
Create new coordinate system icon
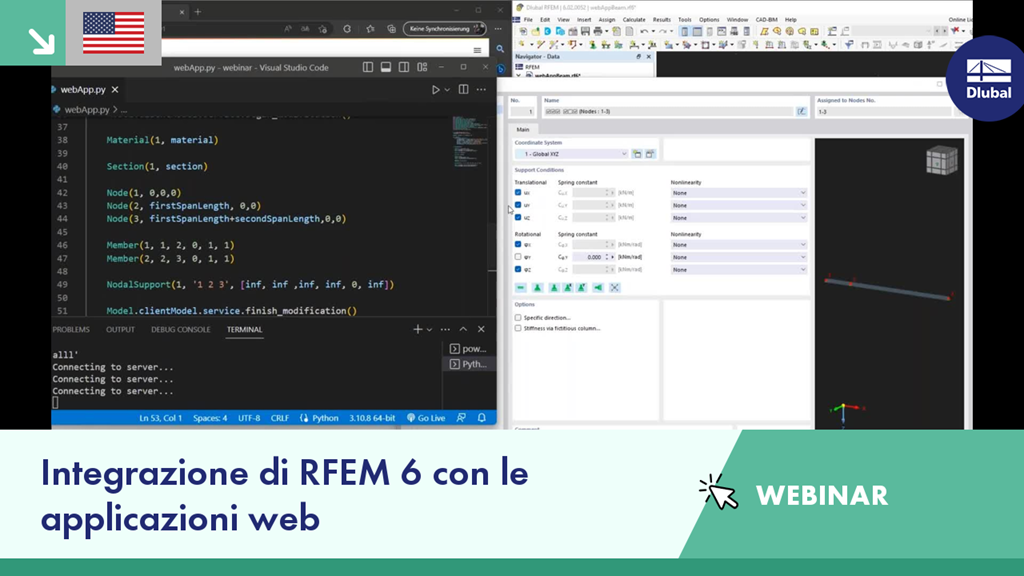[637, 154]
